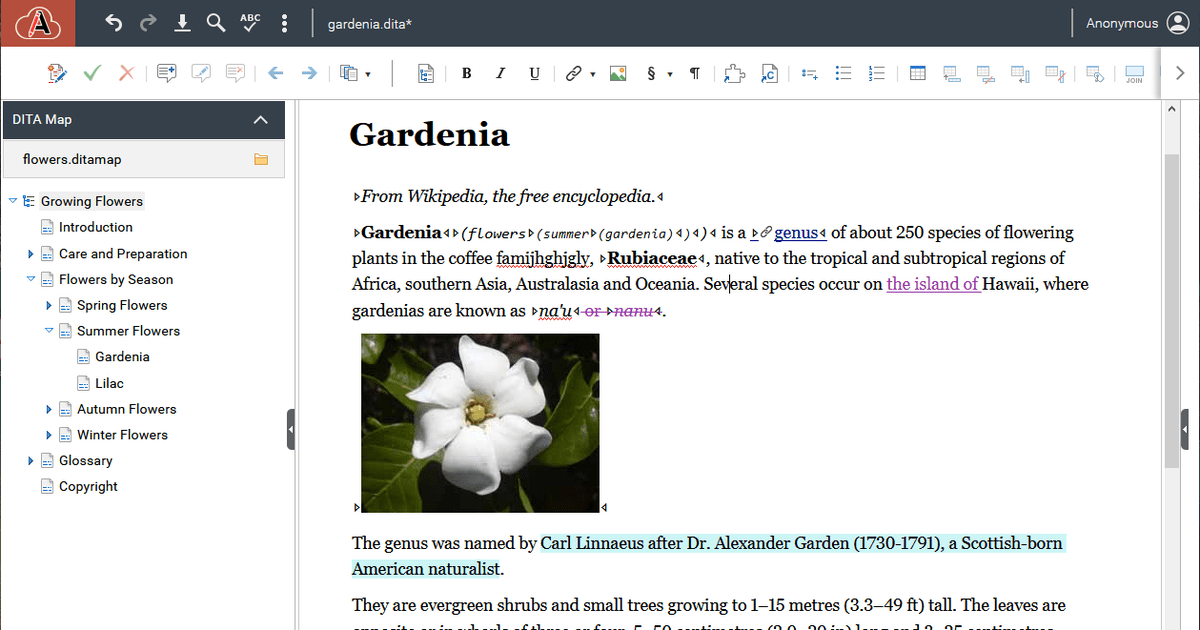Insert a table
Image resolution: width=1200 pixels, height=630 pixels.
(917, 73)
